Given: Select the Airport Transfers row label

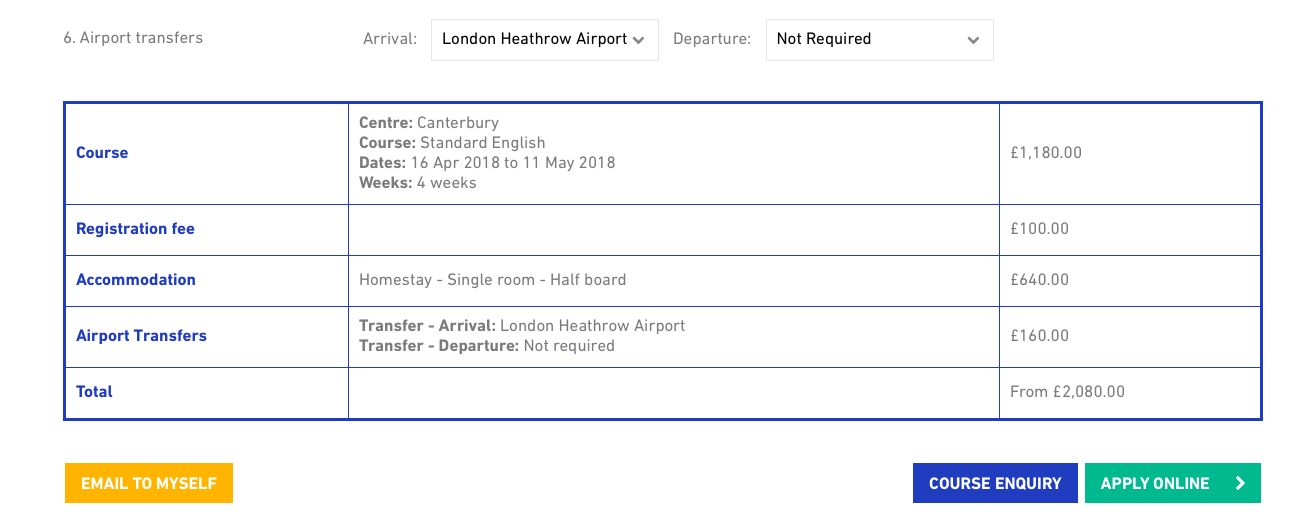Looking at the screenshot, I should click(x=141, y=336).
